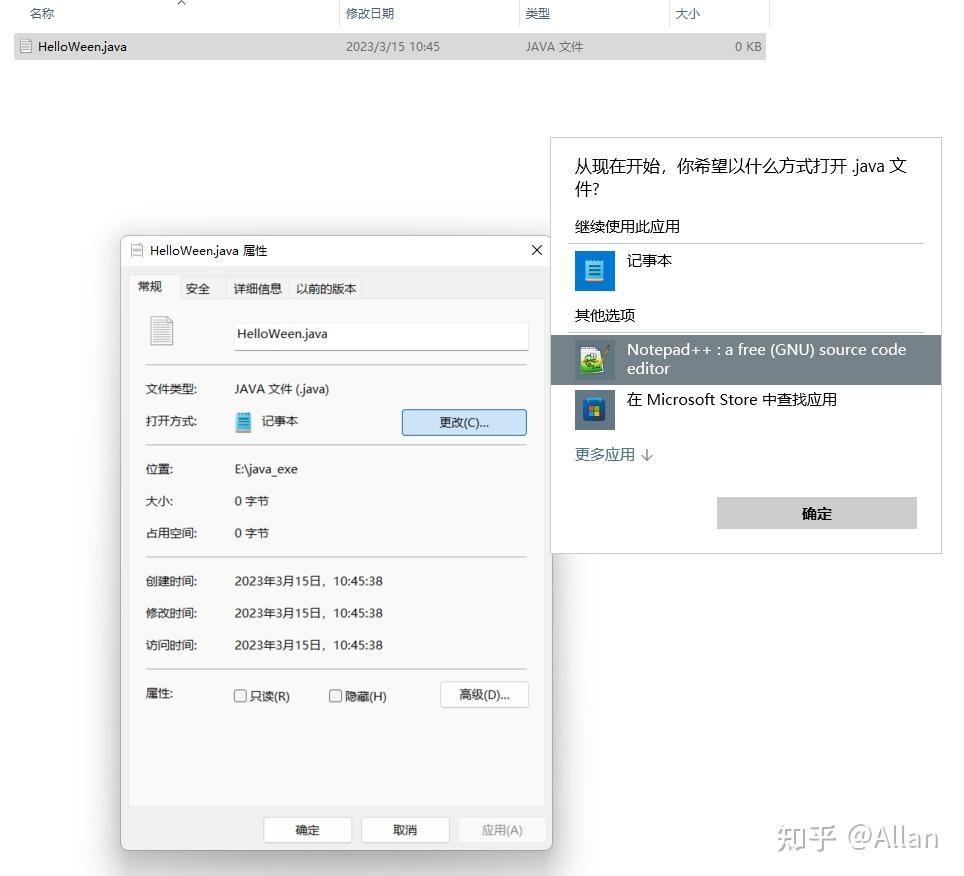Enable the 隐藏(H) hidden attribute checkbox
Screen dimensions: 964x876
coord(335,694)
